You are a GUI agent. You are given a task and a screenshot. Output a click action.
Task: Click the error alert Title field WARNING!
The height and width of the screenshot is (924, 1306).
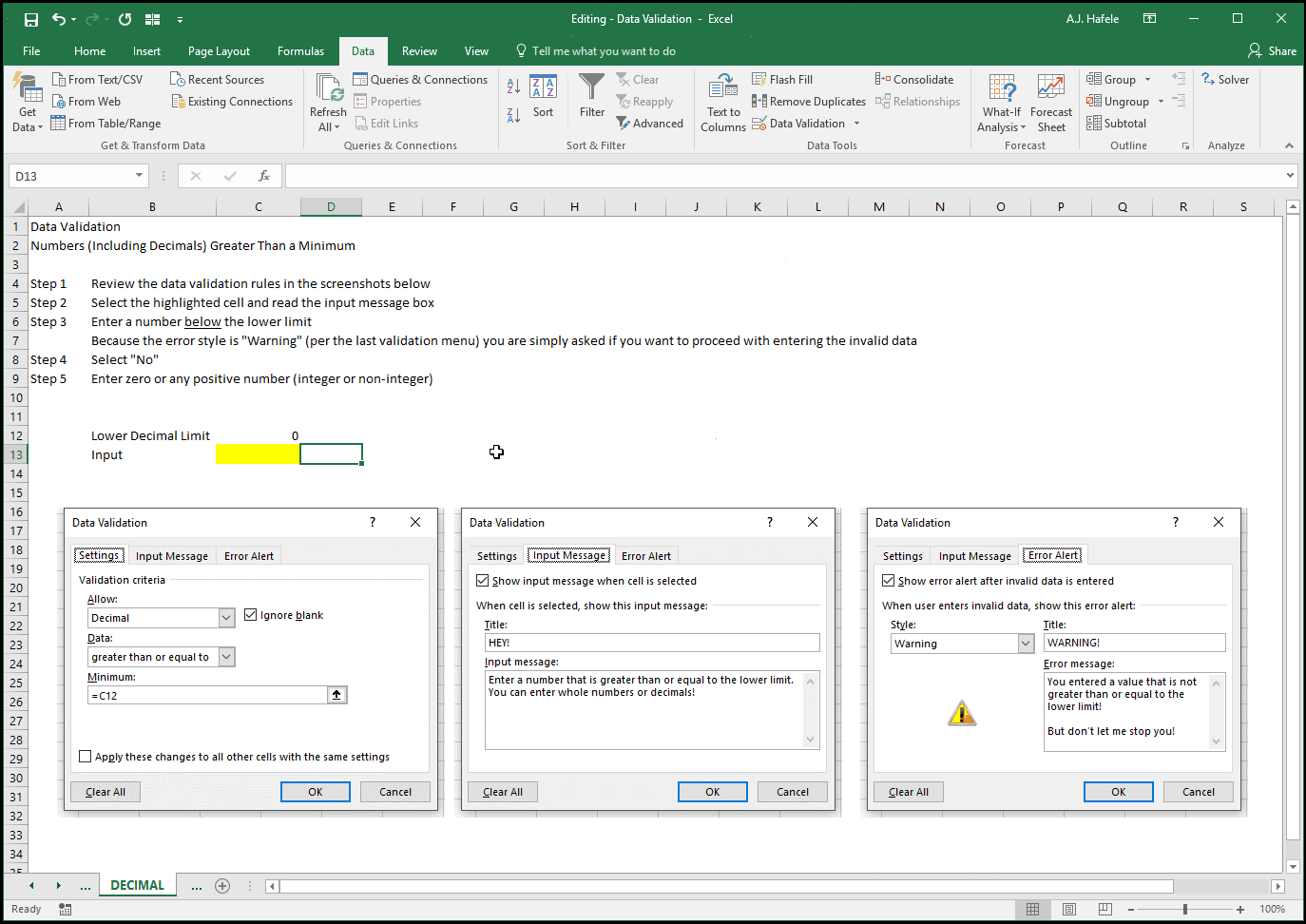click(1134, 643)
